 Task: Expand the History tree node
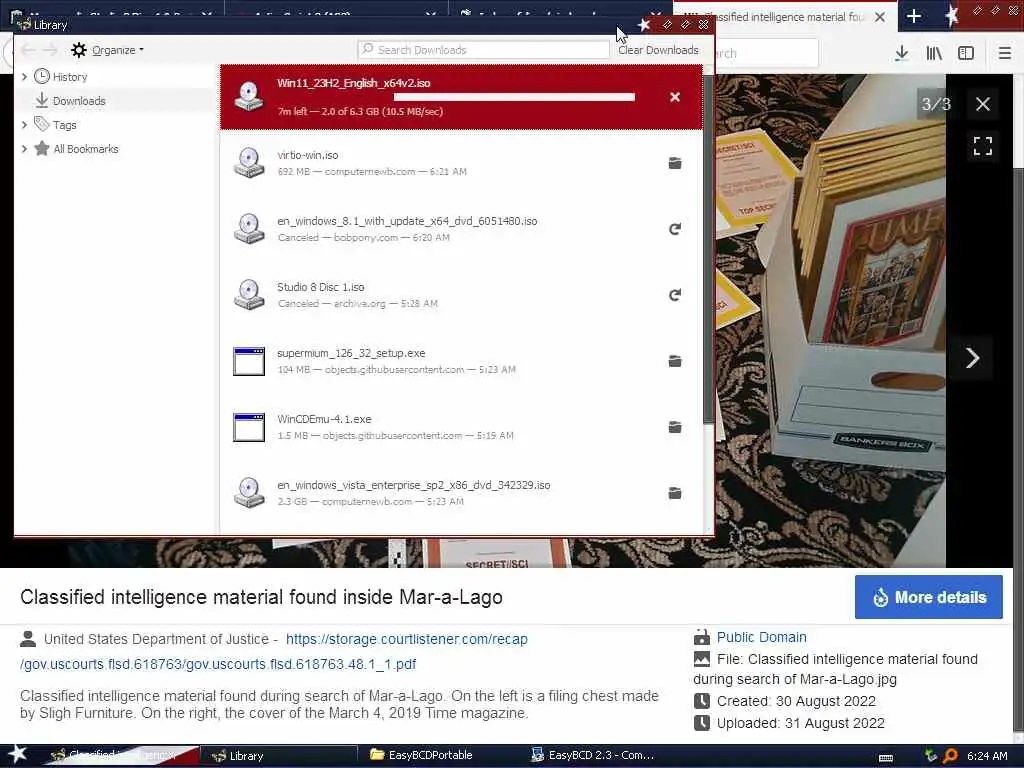click(x=24, y=76)
